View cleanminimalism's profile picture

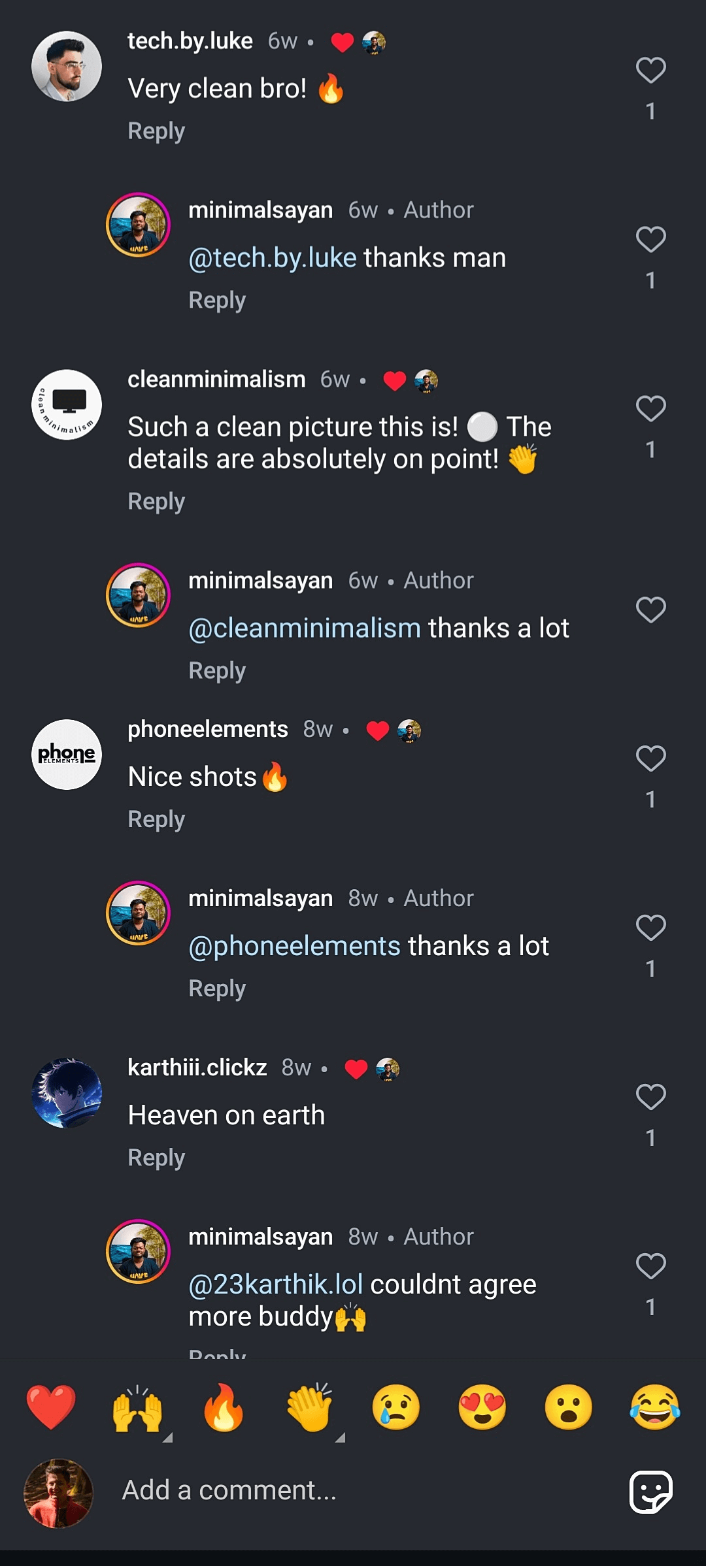[67, 404]
